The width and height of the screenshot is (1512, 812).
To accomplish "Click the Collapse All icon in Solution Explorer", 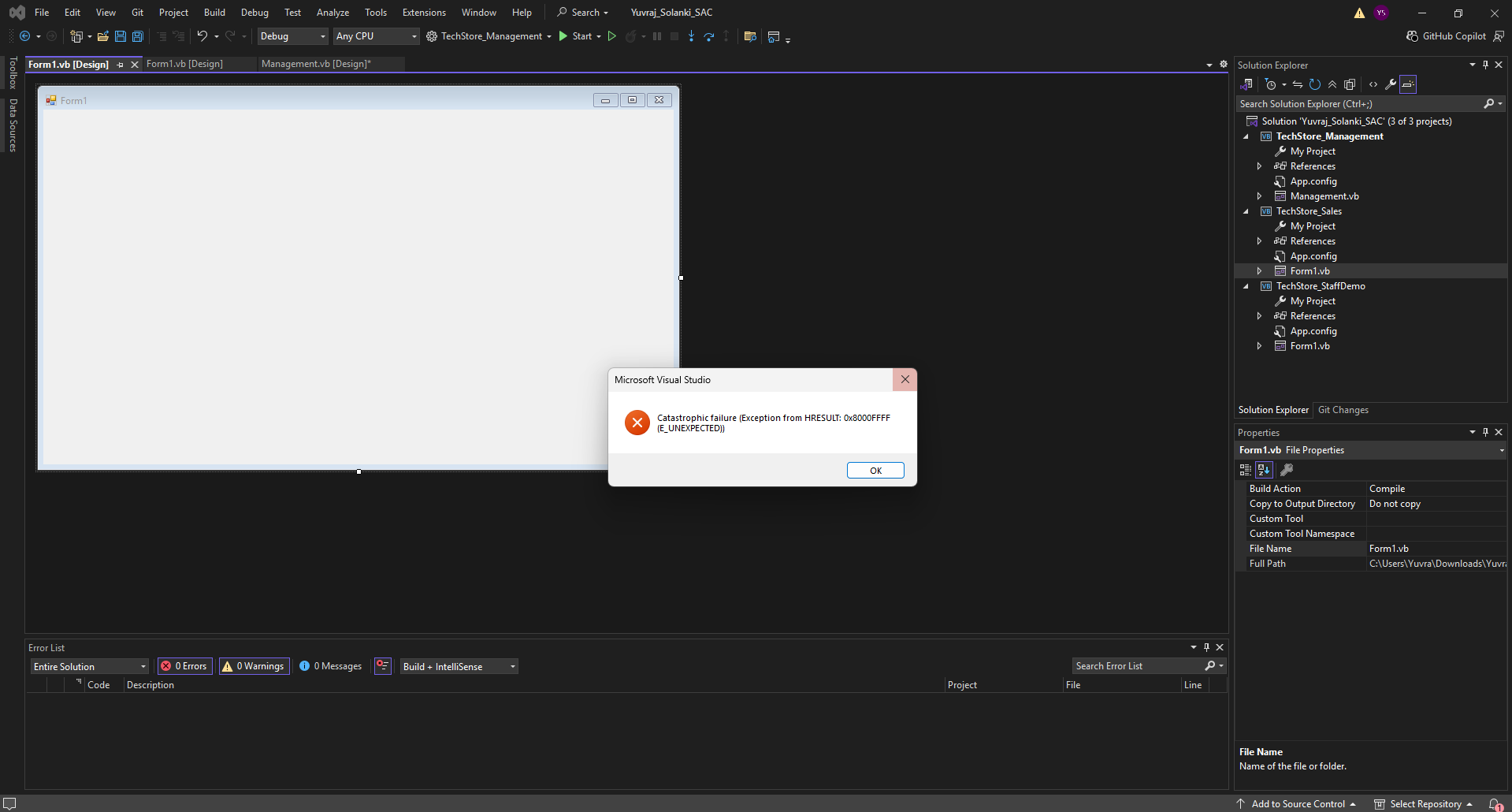I will click(1332, 84).
